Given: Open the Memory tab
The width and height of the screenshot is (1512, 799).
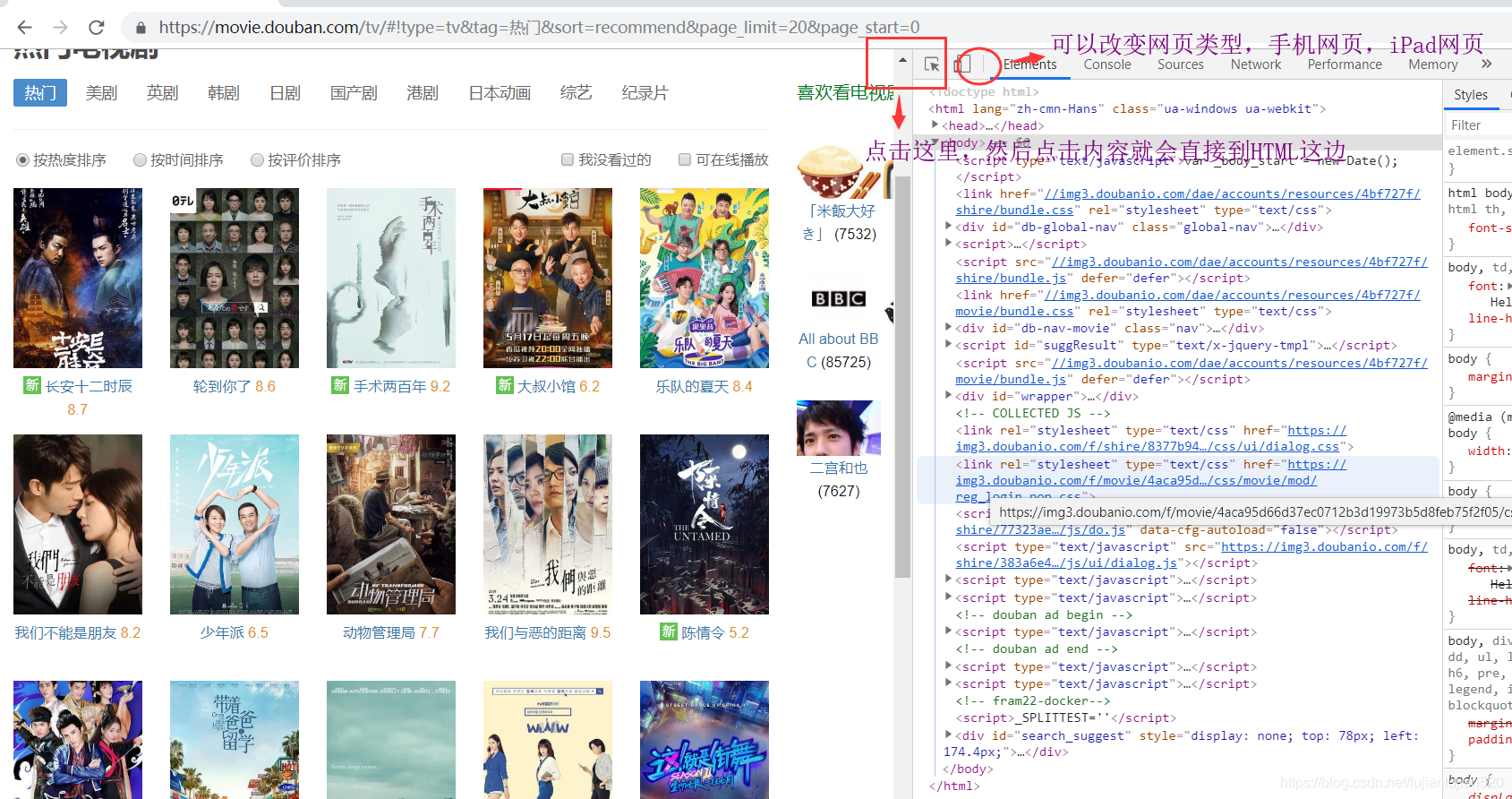Looking at the screenshot, I should (x=1433, y=64).
